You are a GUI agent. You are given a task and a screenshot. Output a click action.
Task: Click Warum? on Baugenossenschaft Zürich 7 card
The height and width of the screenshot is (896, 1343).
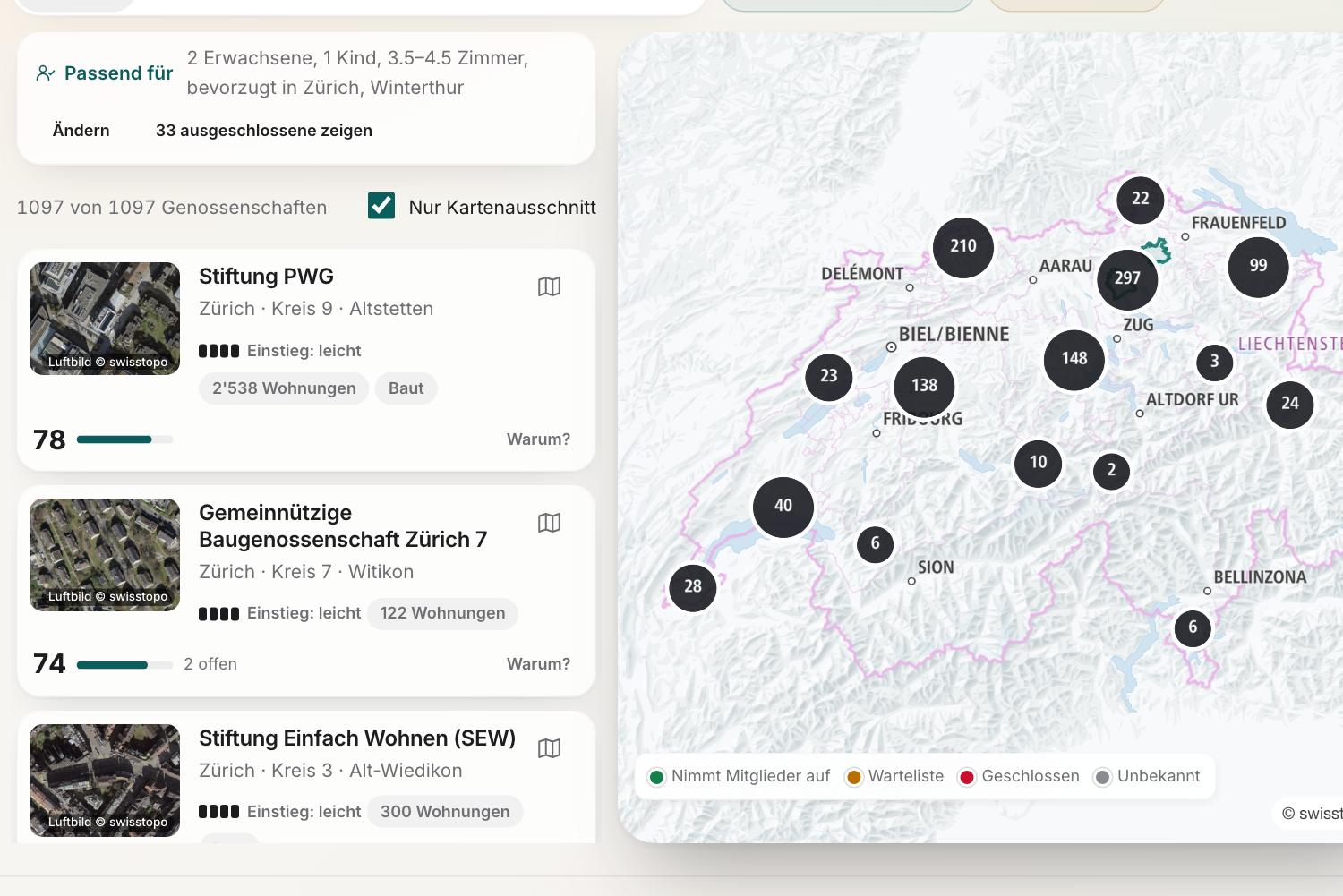click(538, 664)
